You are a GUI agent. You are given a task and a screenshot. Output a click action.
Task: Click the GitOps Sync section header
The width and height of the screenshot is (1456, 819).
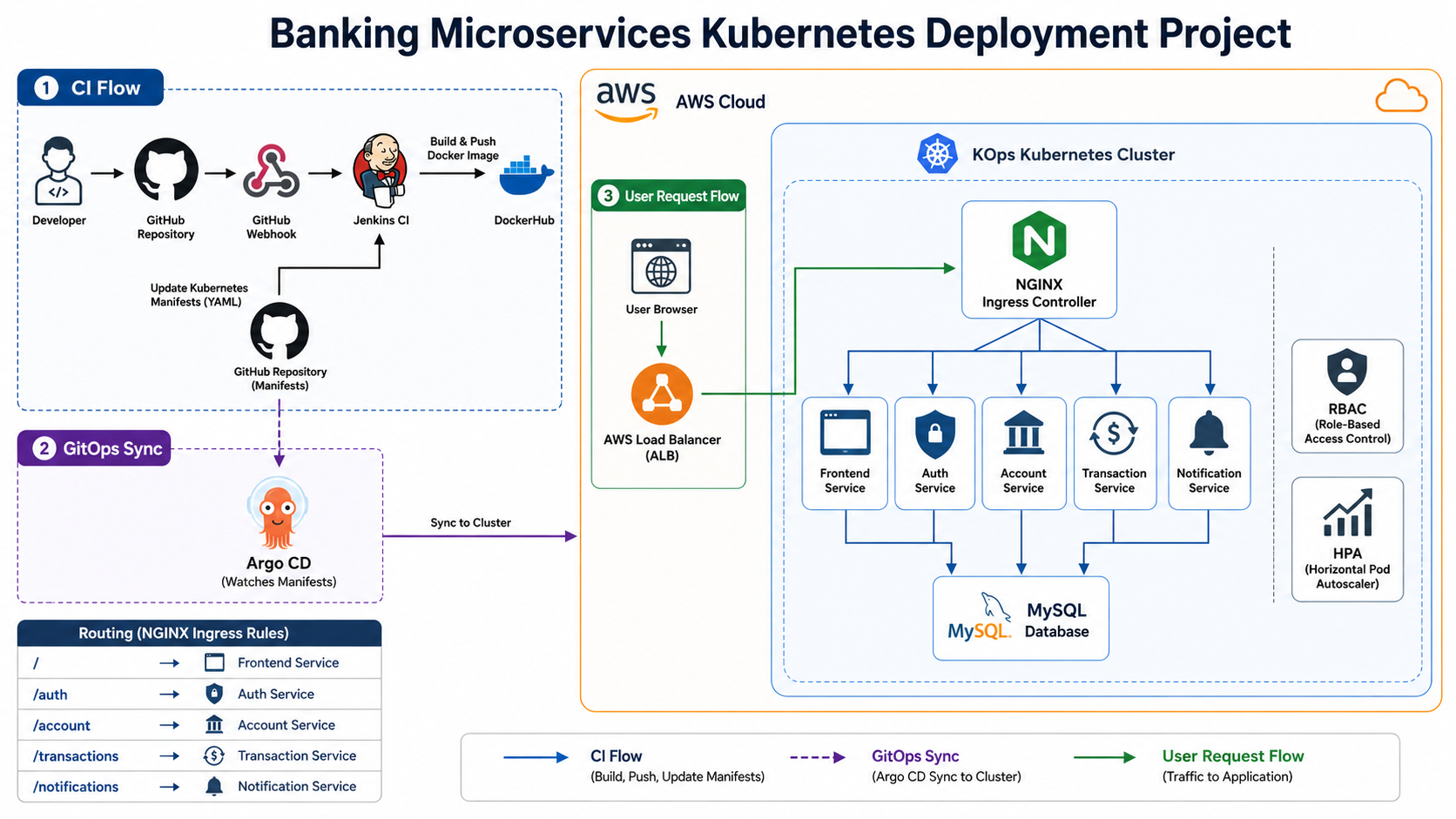pos(94,448)
